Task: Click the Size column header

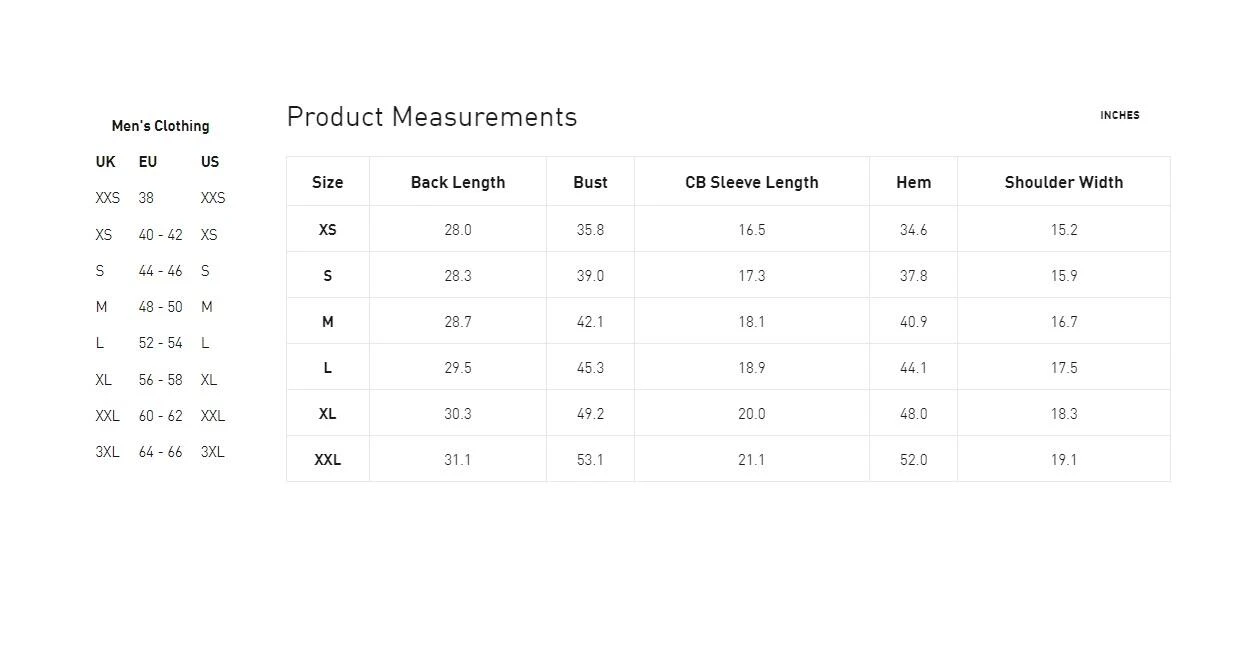Action: tap(327, 182)
